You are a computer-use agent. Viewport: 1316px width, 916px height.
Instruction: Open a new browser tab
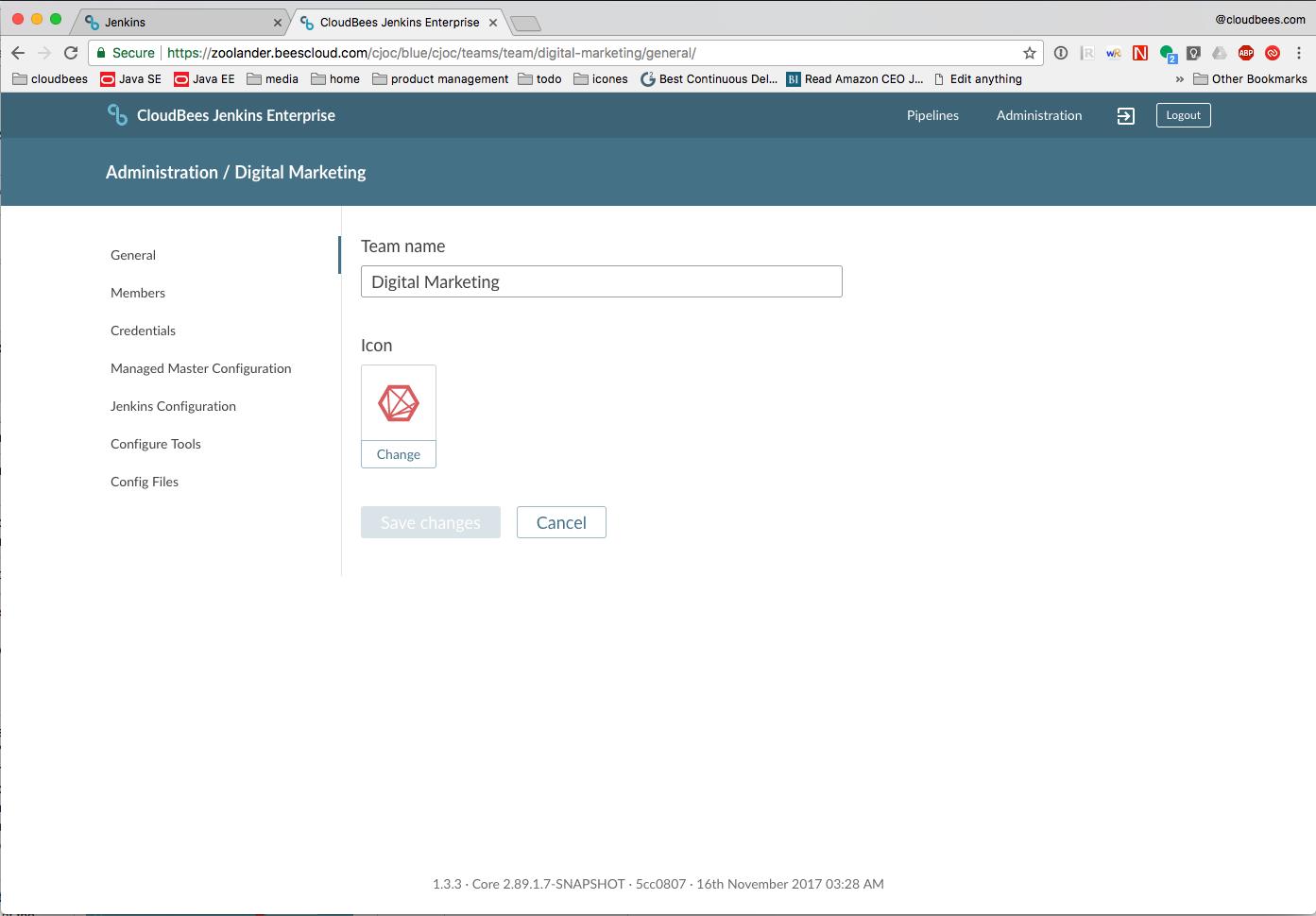coord(525,24)
